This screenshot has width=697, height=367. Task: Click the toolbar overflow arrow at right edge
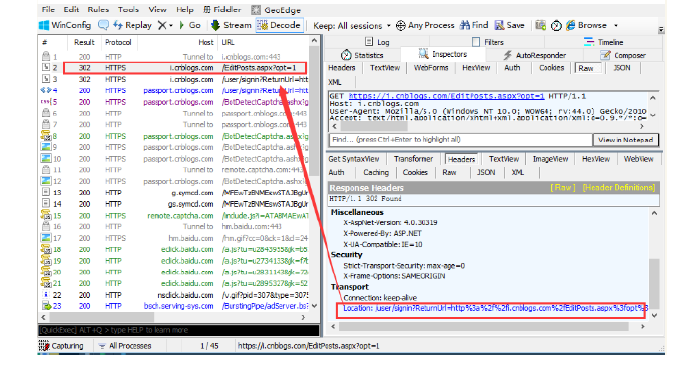pos(661,30)
